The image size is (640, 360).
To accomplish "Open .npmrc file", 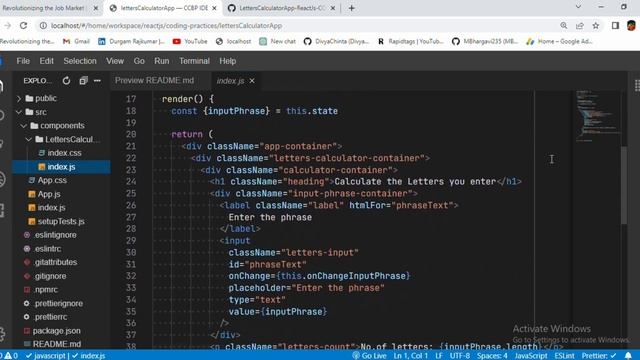I will [45, 289].
